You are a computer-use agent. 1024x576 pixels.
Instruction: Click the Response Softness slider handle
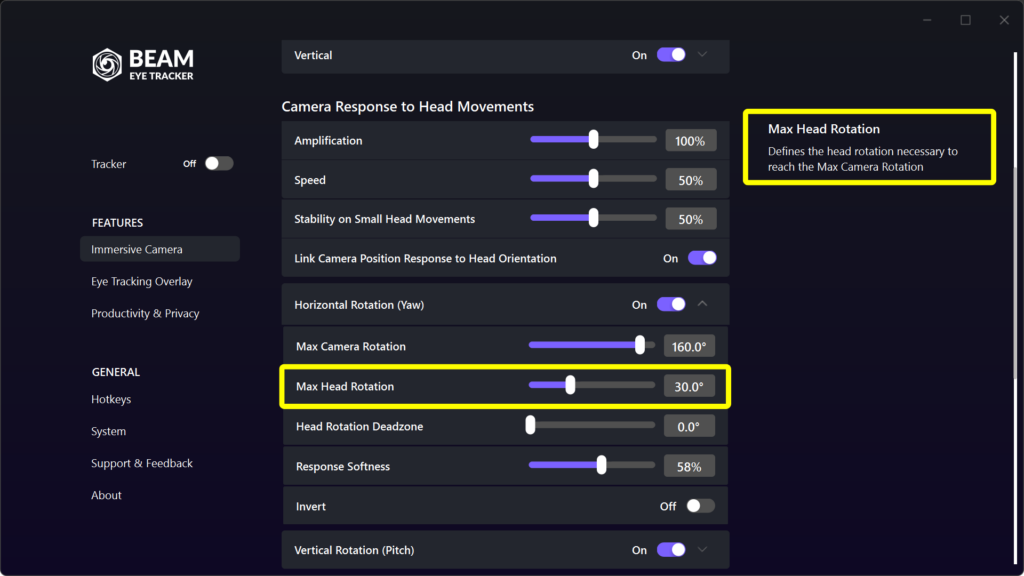(x=601, y=465)
